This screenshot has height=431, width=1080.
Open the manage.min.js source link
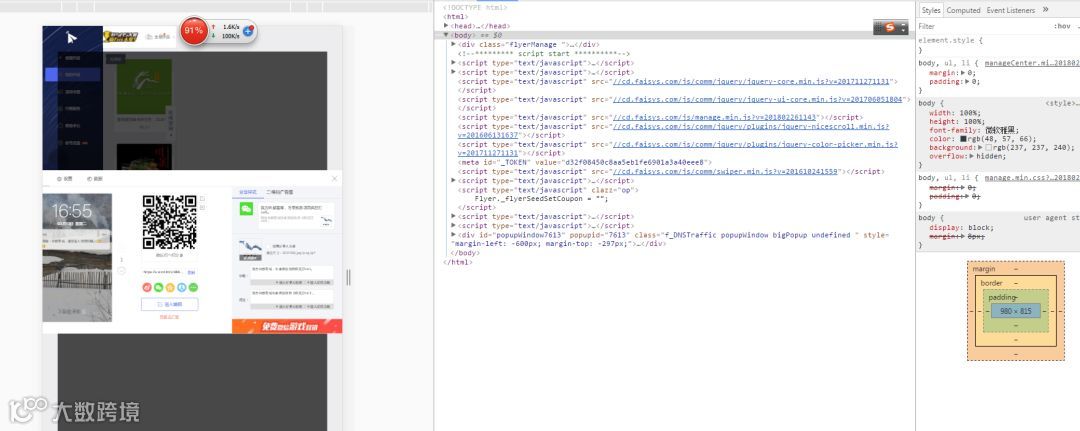point(714,117)
